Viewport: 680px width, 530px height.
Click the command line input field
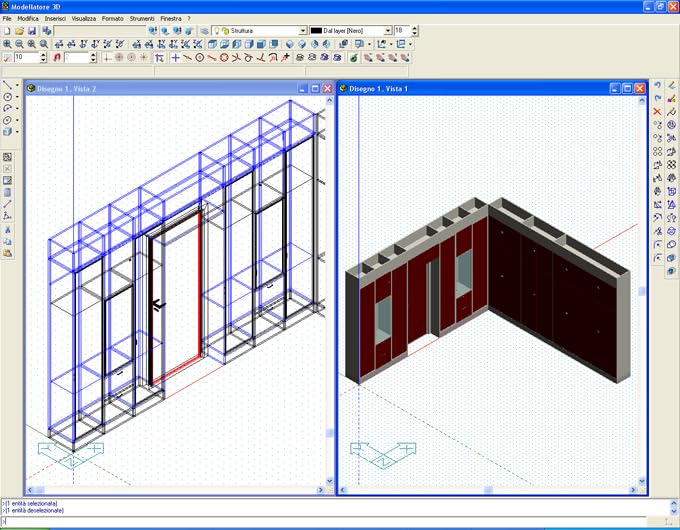(324, 521)
